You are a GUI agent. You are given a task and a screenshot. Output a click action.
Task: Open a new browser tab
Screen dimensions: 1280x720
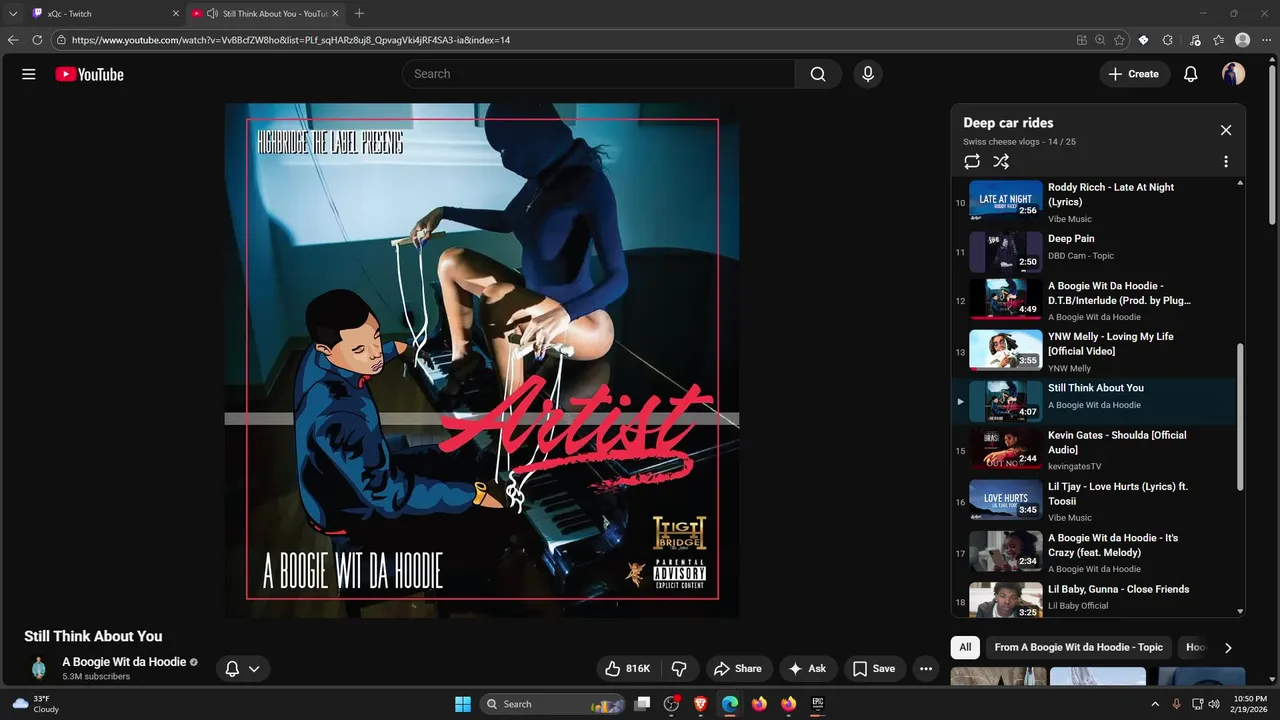(x=359, y=14)
